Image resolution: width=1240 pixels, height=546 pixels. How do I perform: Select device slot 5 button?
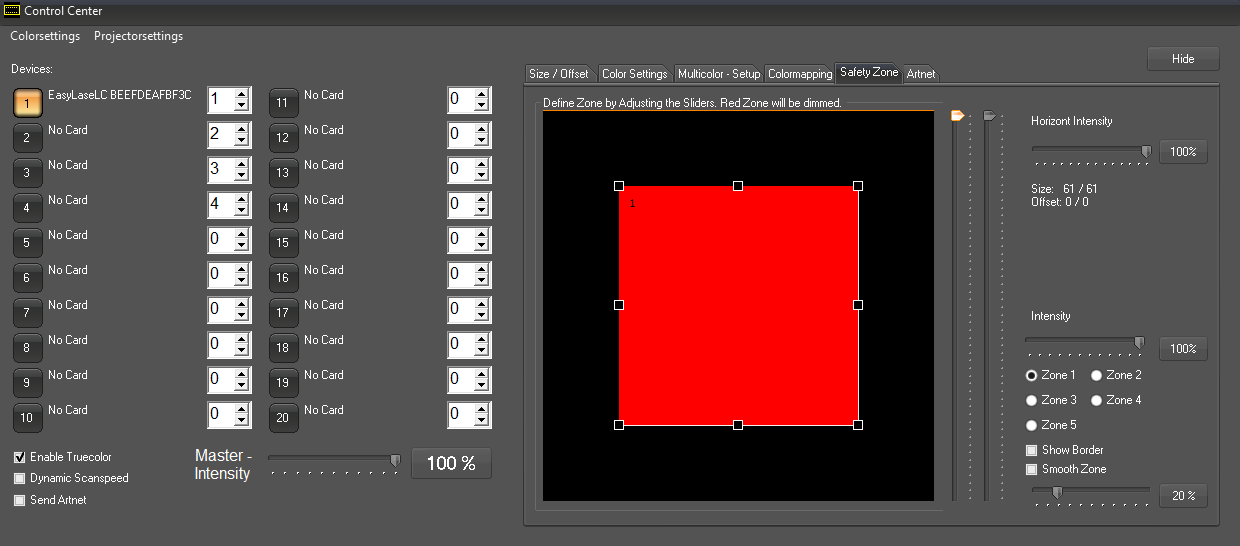27,242
